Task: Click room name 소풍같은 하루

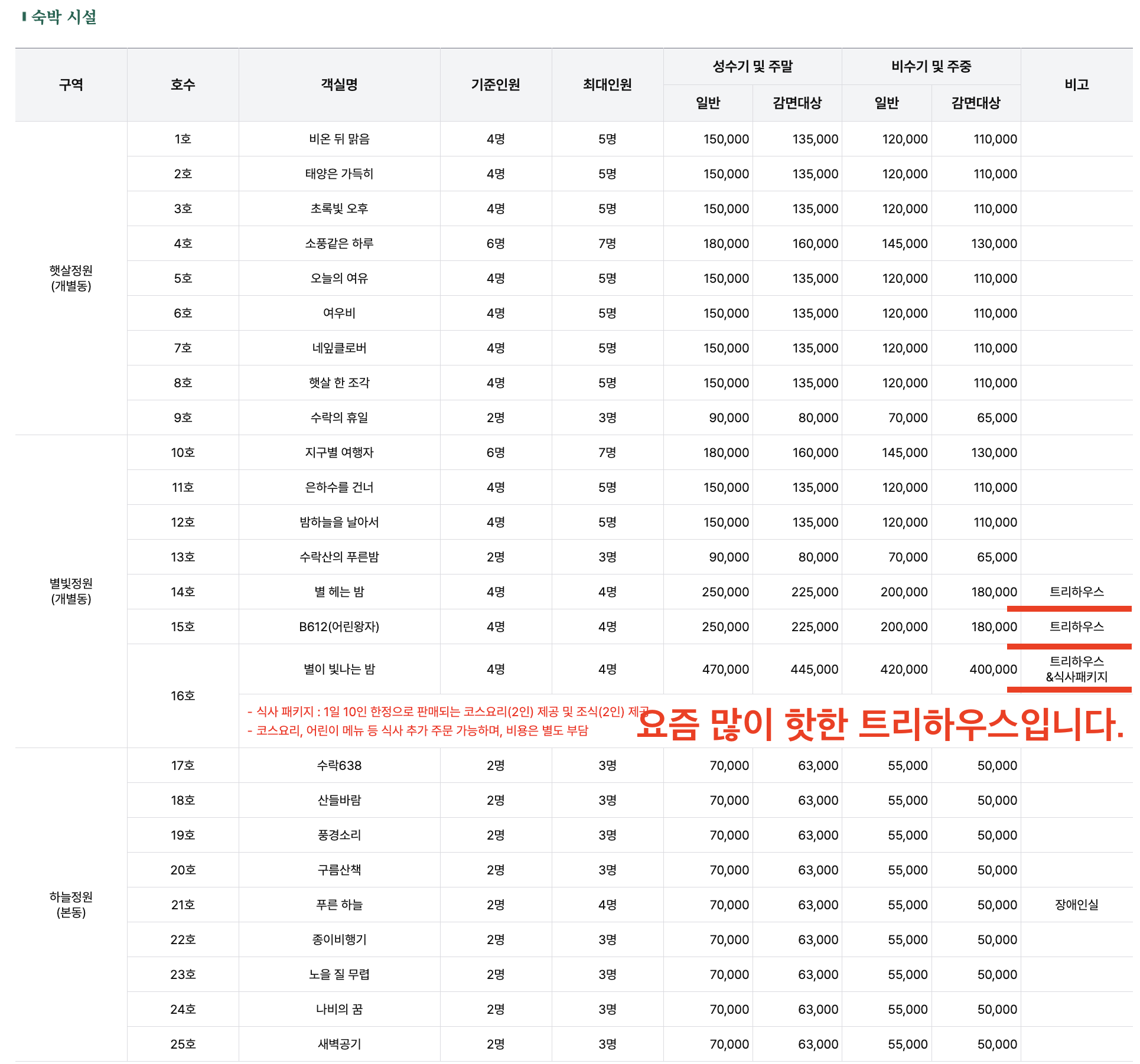Action: pos(339,244)
